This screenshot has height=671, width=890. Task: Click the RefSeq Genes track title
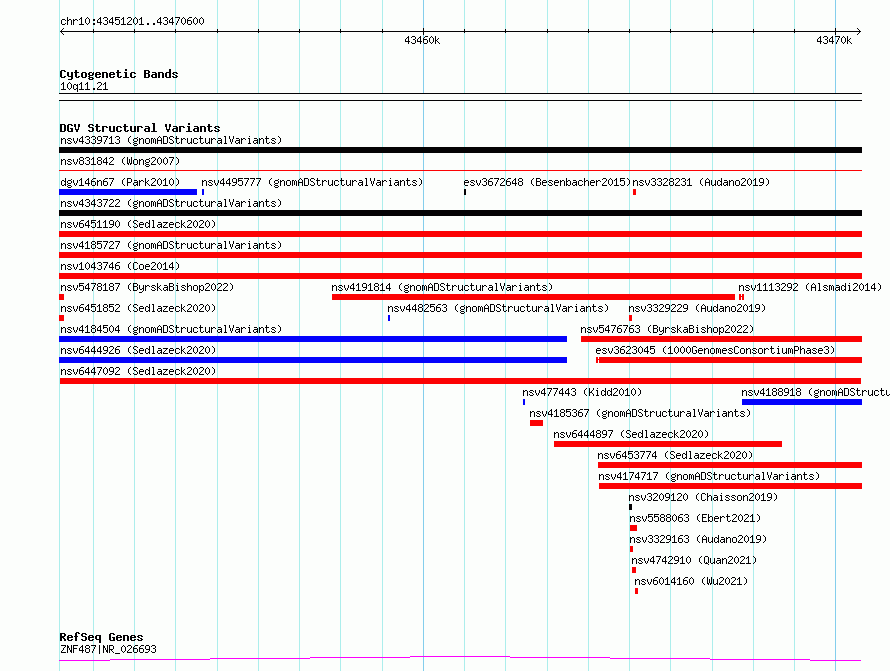point(101,637)
